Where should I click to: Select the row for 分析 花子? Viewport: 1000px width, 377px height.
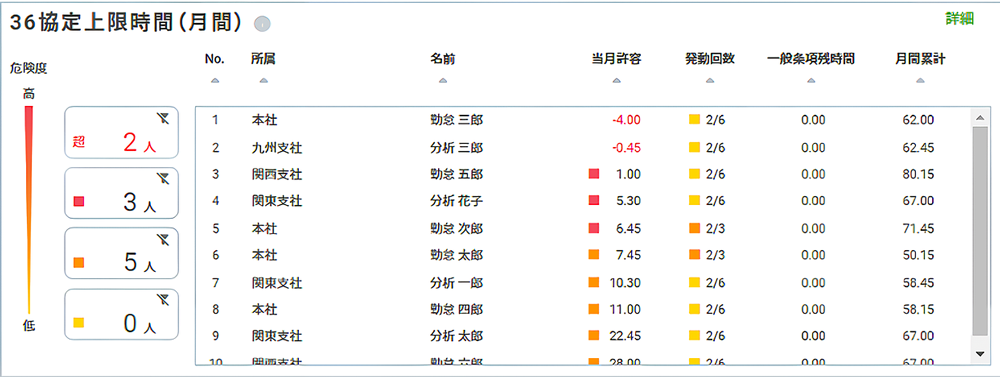(583, 201)
